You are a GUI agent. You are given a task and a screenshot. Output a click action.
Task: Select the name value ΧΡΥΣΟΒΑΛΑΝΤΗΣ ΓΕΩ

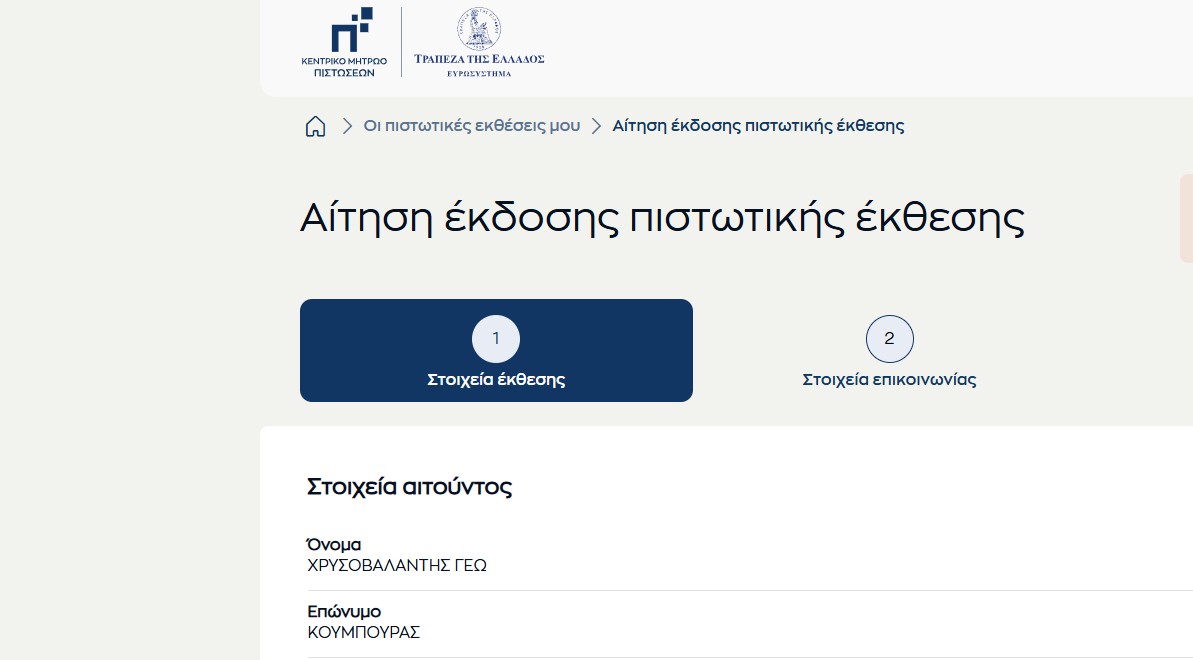pos(397,566)
